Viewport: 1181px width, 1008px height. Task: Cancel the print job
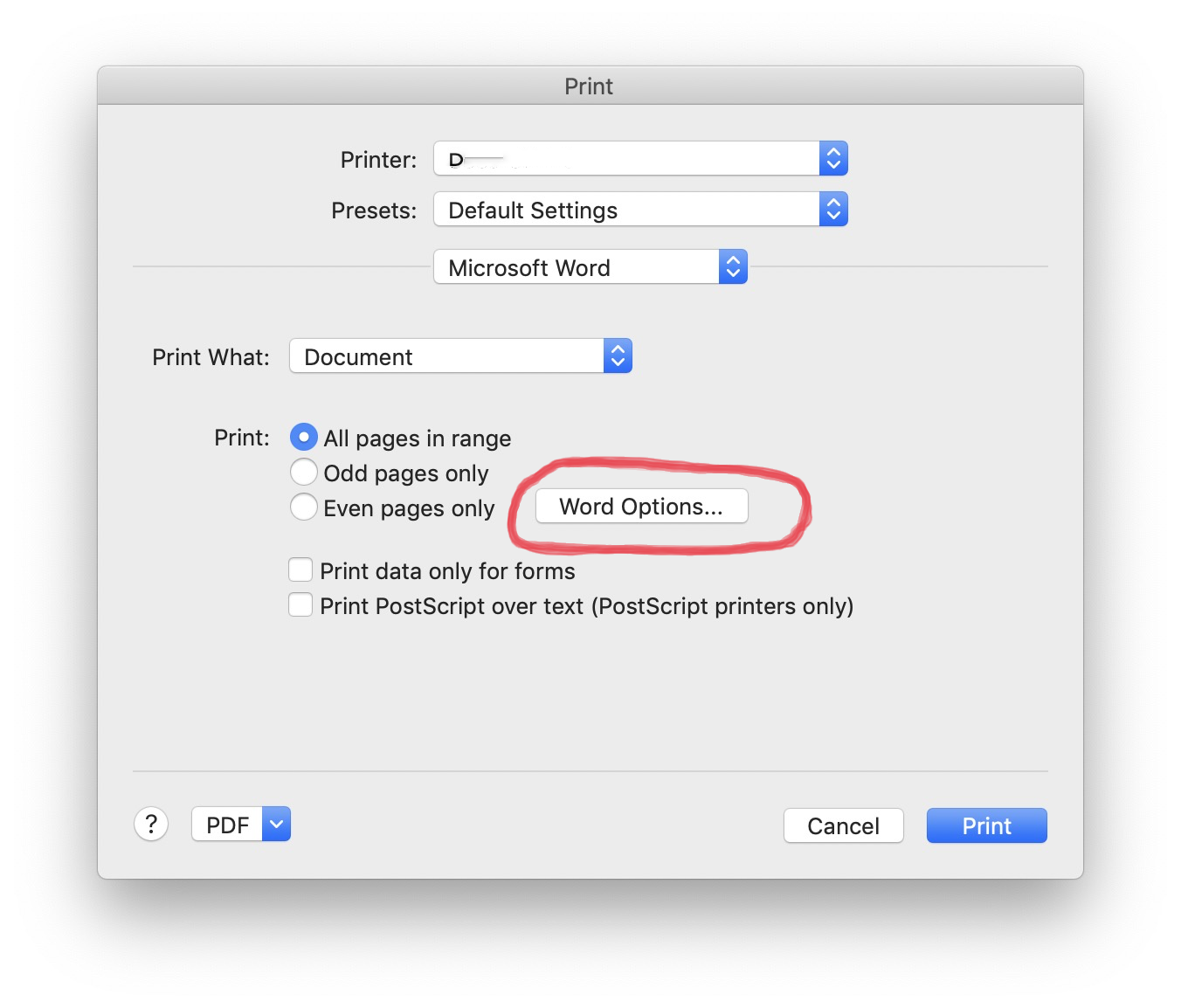(x=842, y=825)
